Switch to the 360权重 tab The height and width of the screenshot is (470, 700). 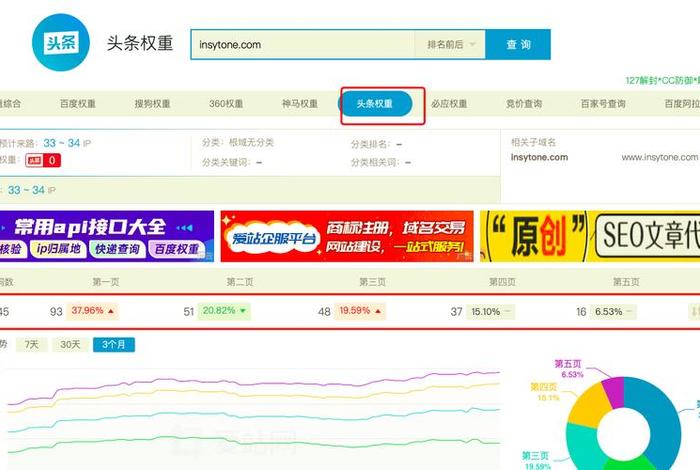point(226,104)
